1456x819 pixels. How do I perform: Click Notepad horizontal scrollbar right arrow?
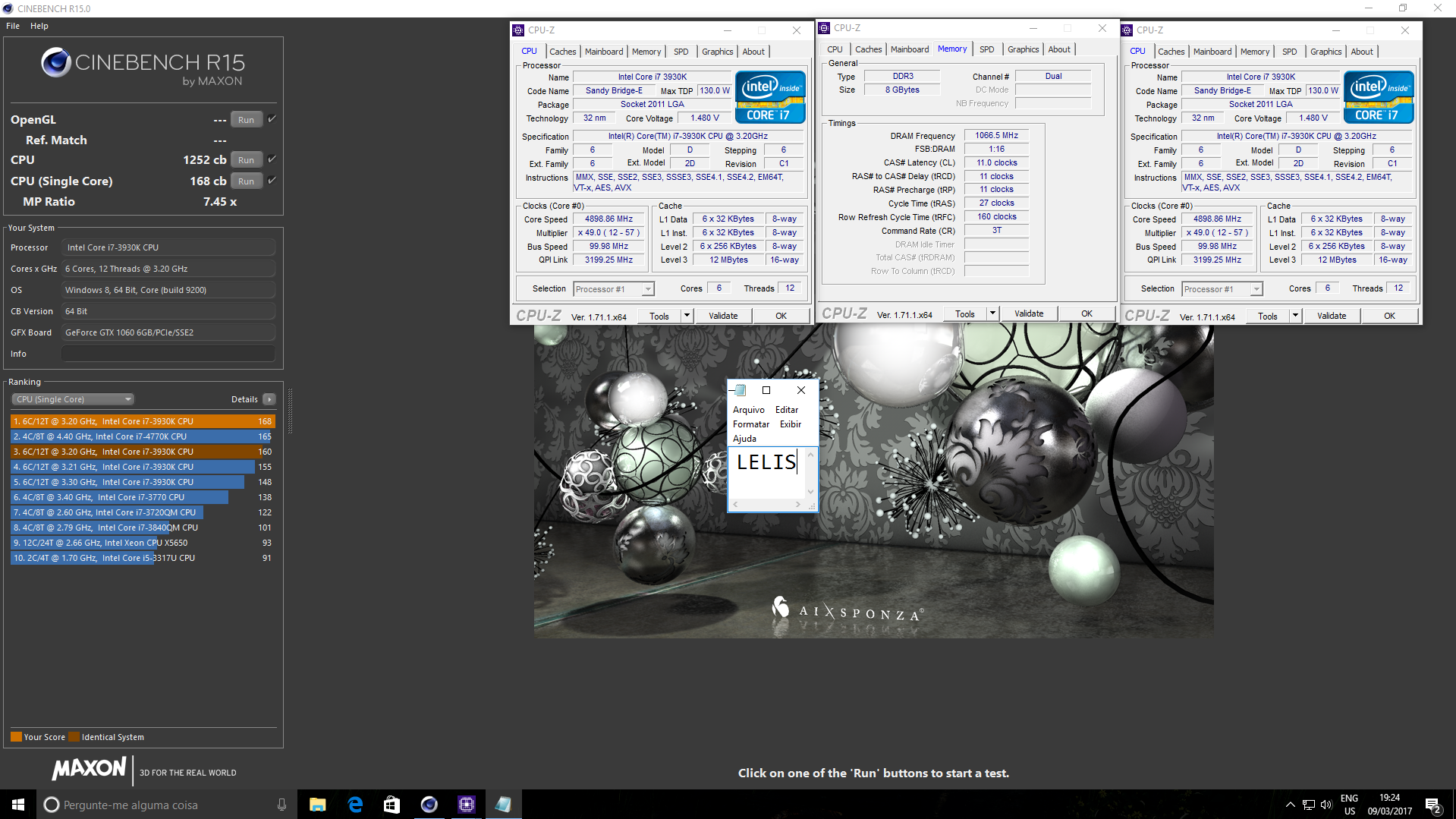[x=797, y=505]
